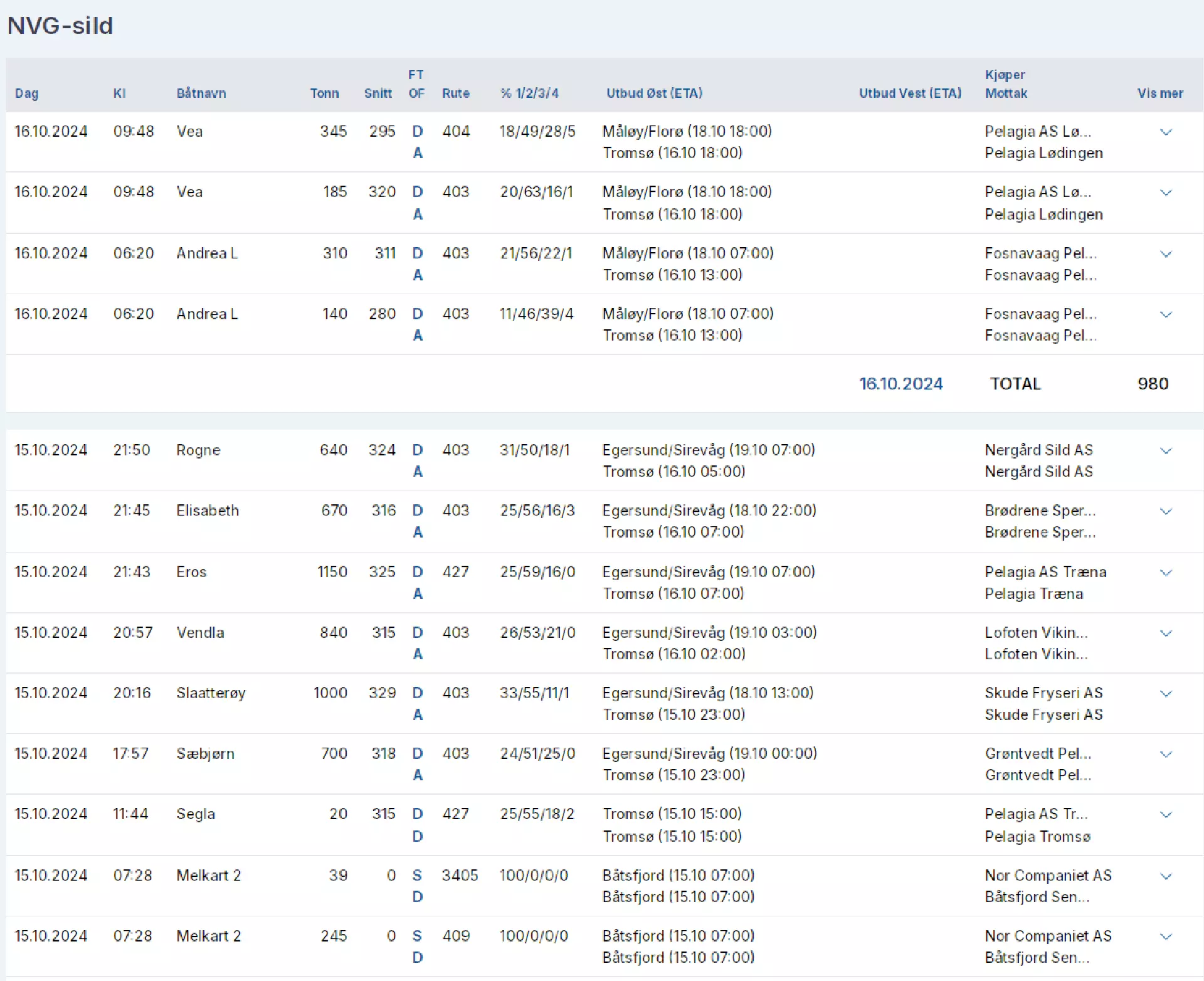Select the boat name Eros

coord(191,572)
